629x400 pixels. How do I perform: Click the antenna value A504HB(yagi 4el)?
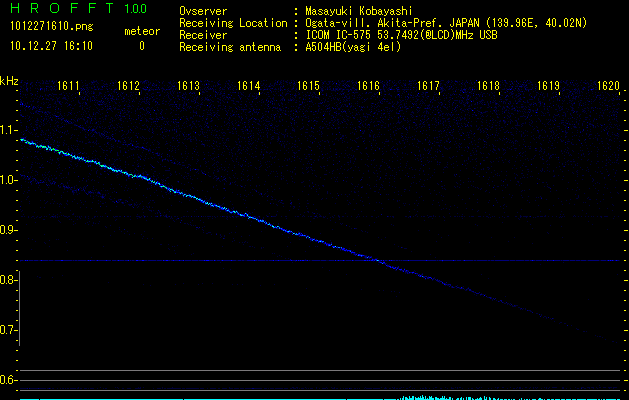coord(353,47)
